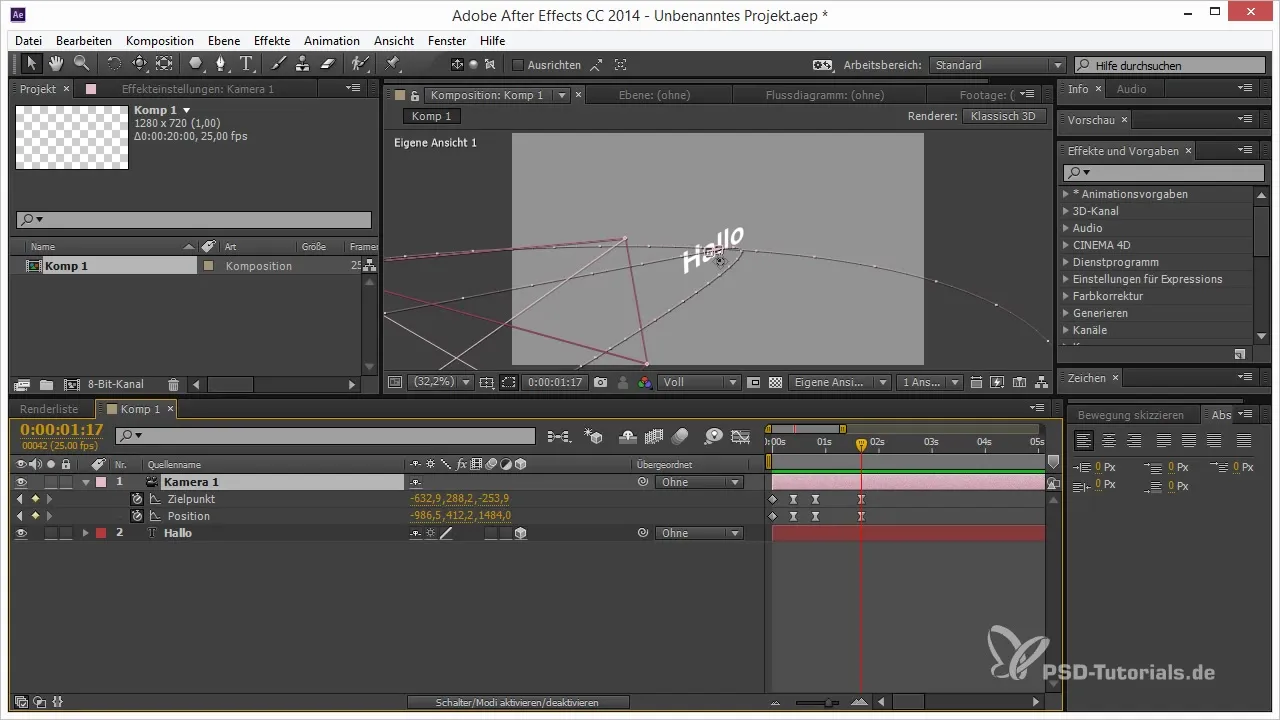Open the Übergeordnet dropdown for Kamera 1
Viewport: 1280px width, 720px height.
[x=699, y=482]
